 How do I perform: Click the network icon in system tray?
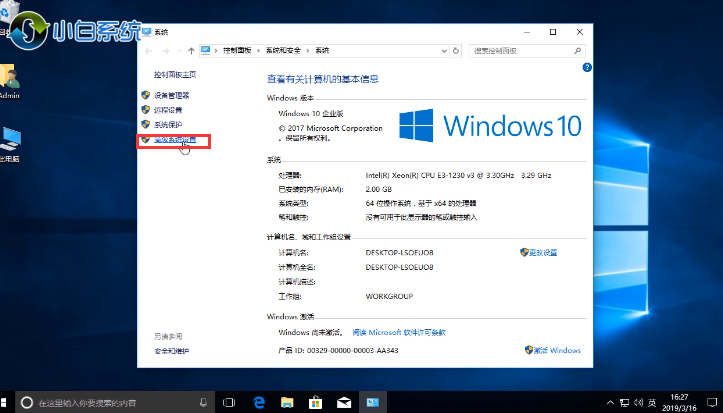(x=624, y=402)
